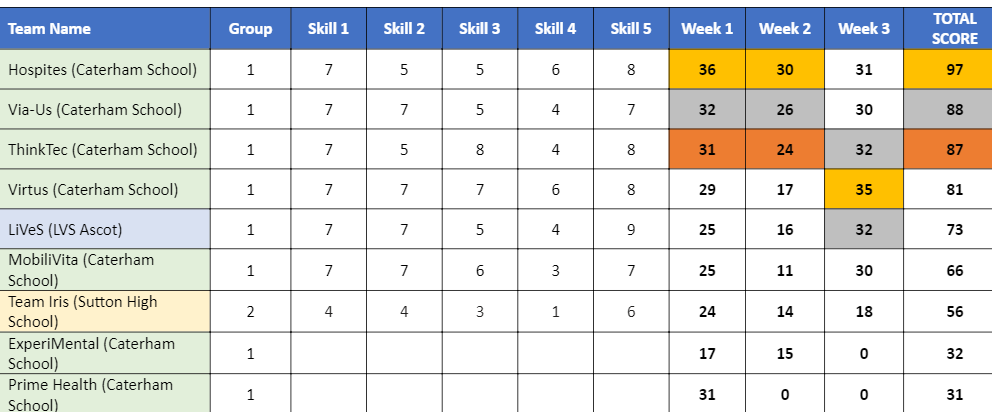This screenshot has width=992, height=412.
Task: Click Virtus gold Week 3 score 35
Action: [864, 189]
